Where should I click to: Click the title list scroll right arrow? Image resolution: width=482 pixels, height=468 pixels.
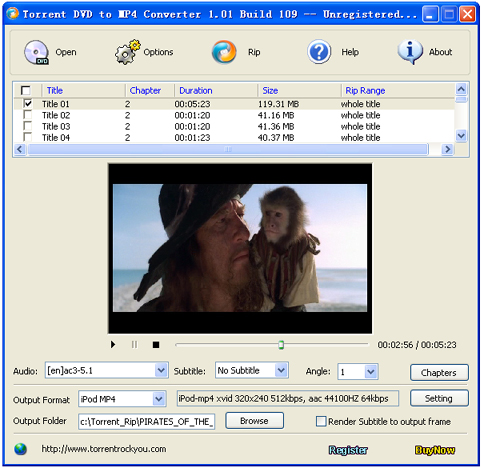(447, 149)
